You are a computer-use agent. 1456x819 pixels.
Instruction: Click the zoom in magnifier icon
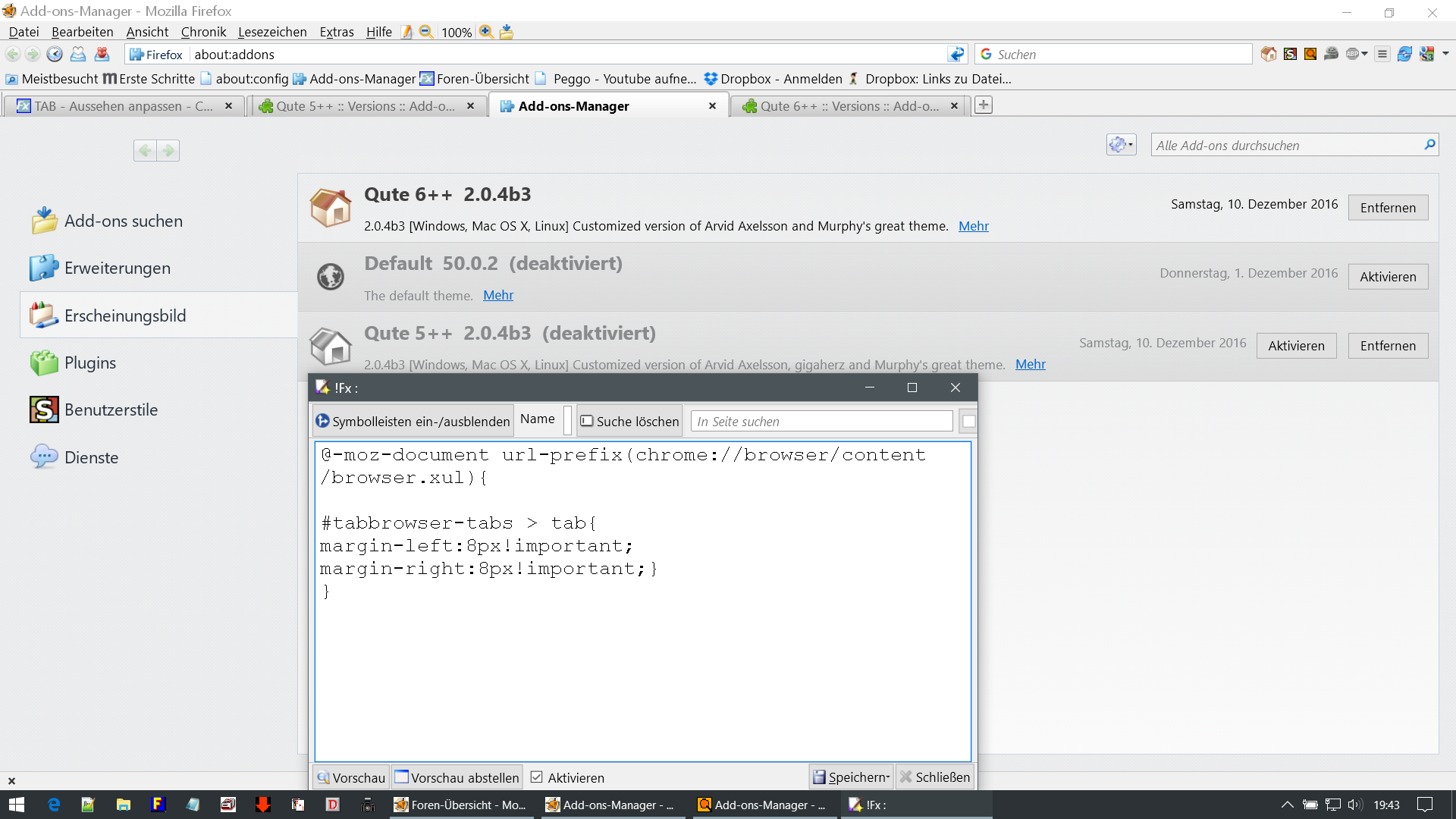[x=486, y=32]
